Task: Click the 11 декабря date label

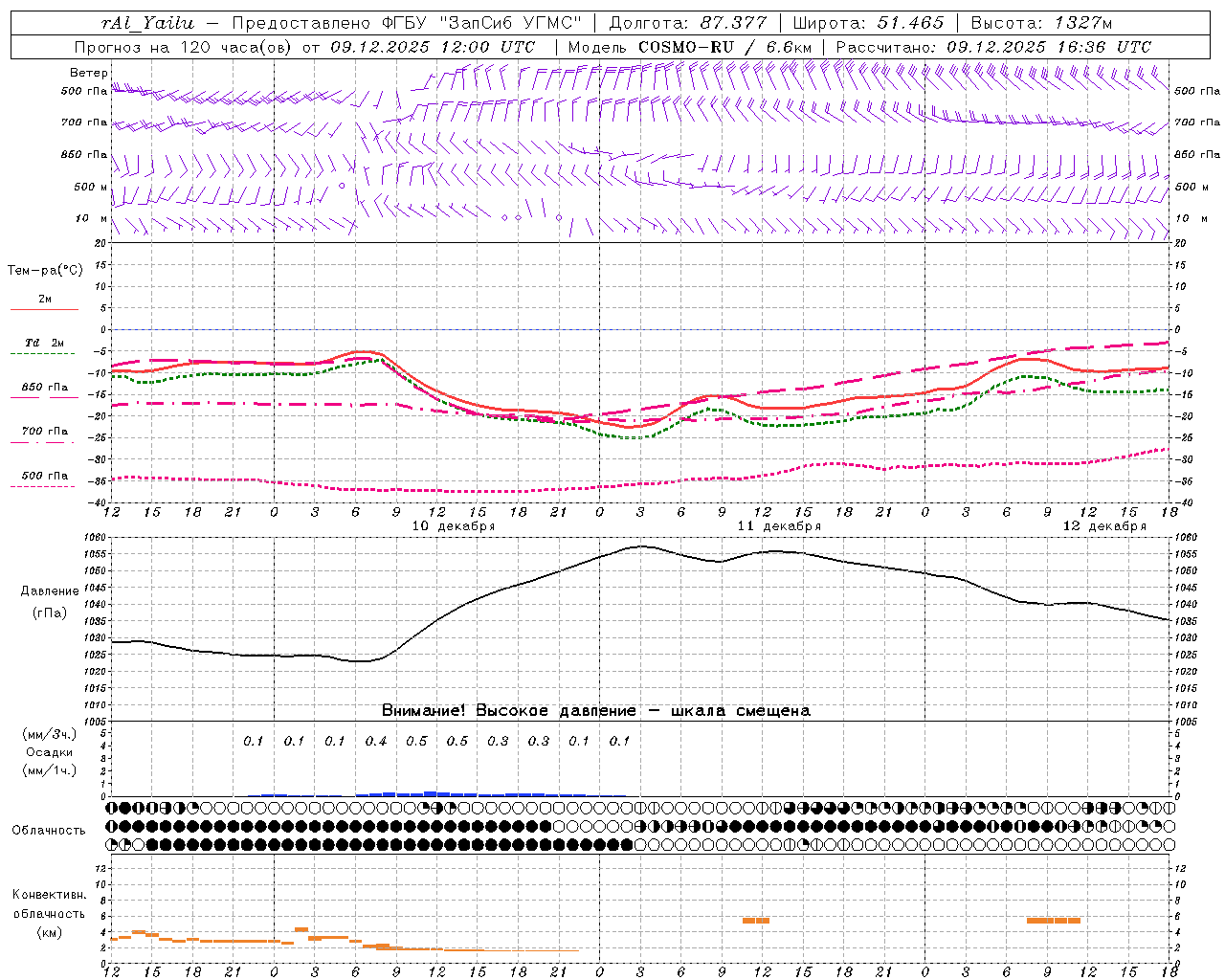Action: [779, 526]
